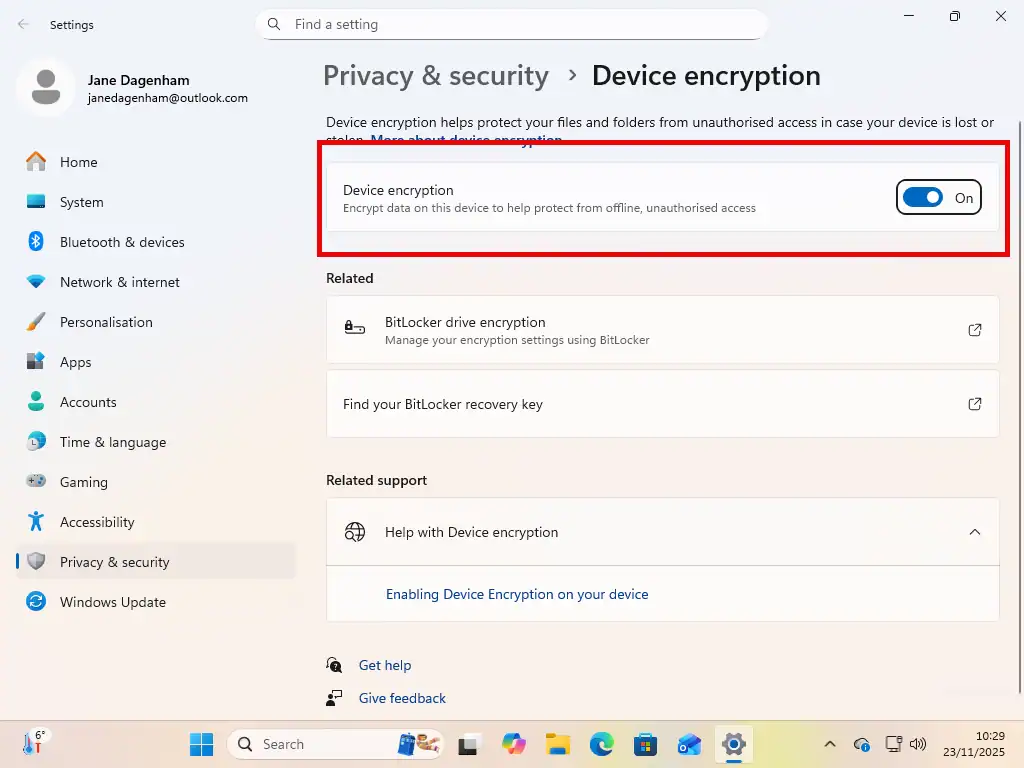This screenshot has height=768, width=1024.
Task: Select Privacy & security in the sidebar
Action: pos(113,562)
